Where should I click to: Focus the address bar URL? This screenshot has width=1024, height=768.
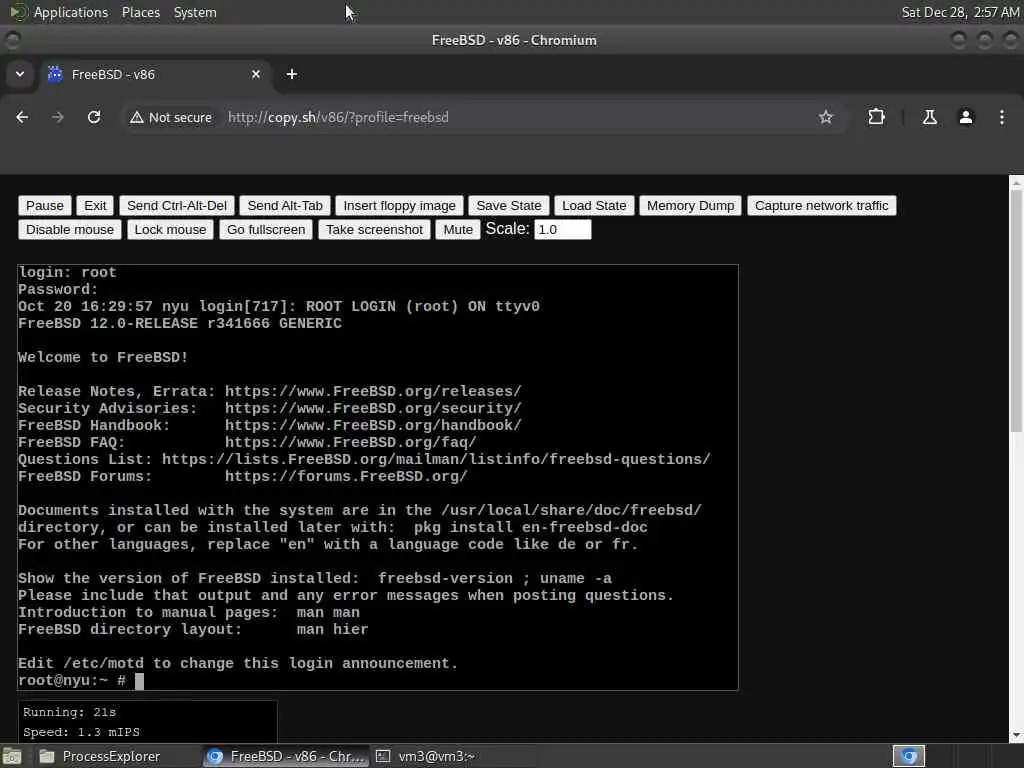coord(338,118)
